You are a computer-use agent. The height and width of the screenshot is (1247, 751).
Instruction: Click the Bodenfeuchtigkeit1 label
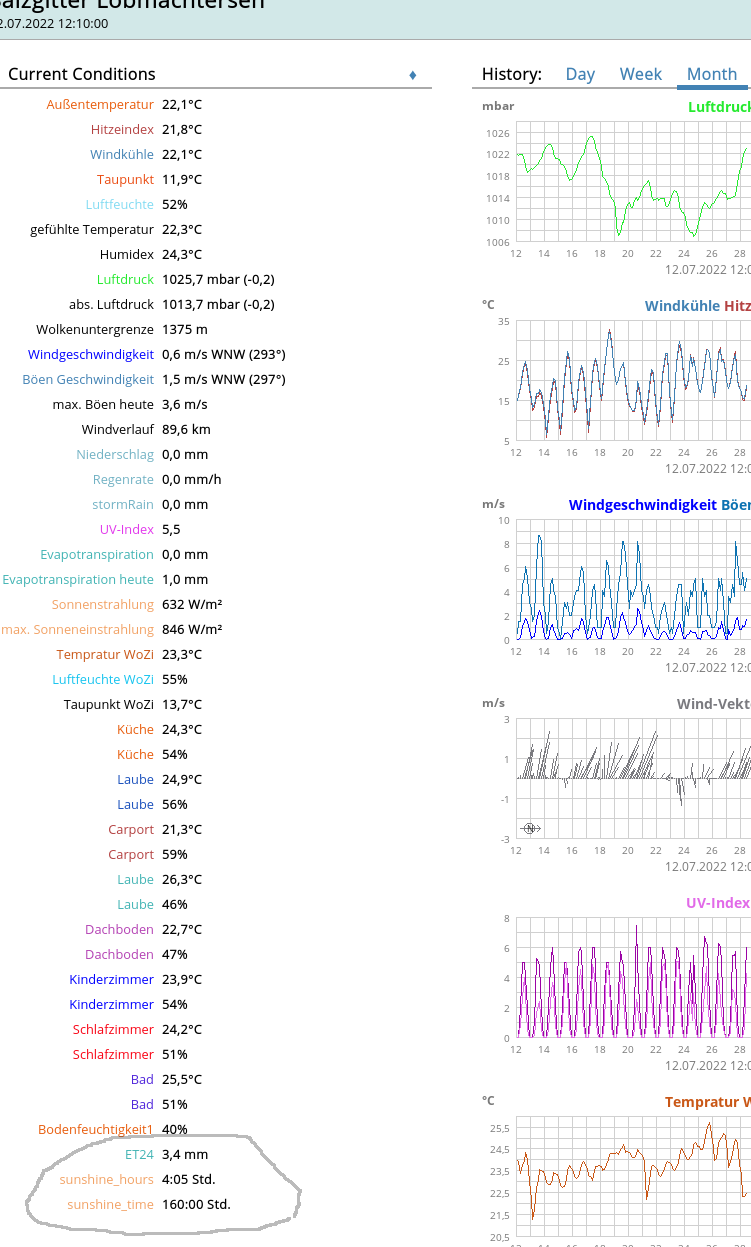[96, 1129]
